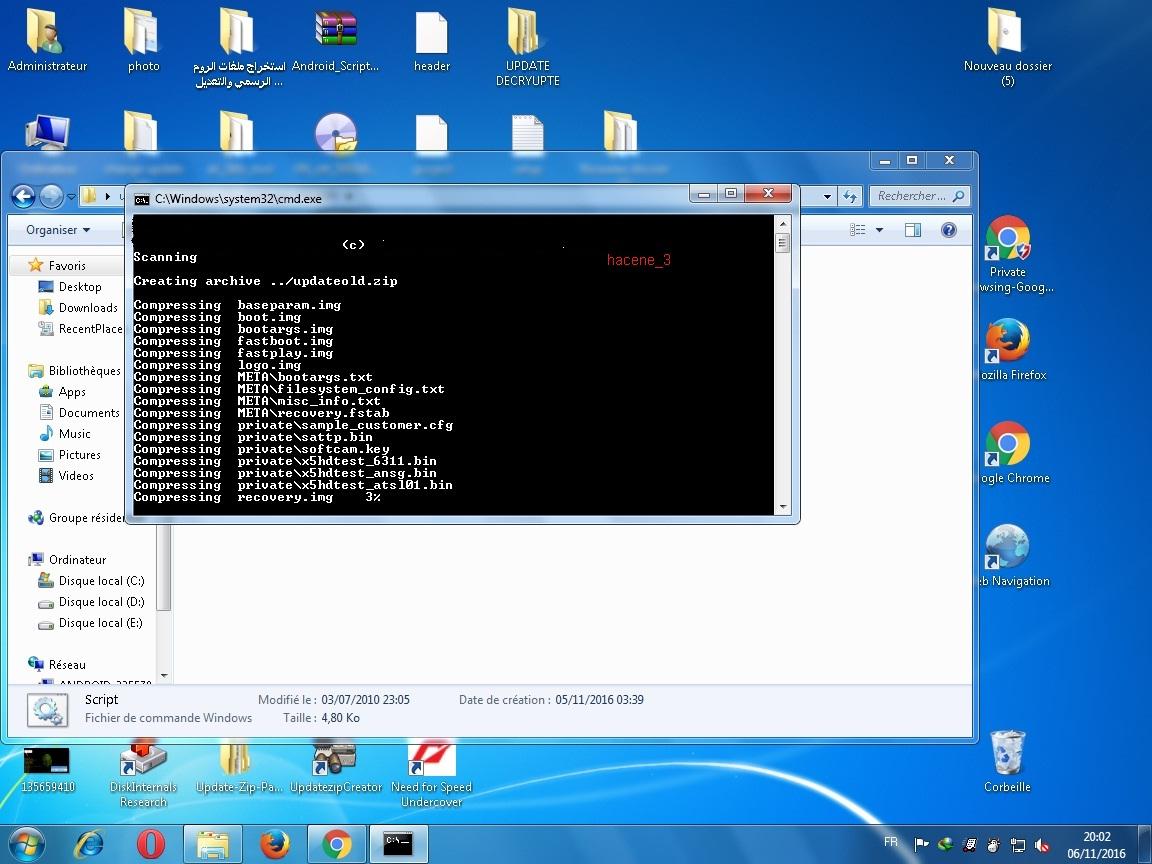Open the Google Chrome desktop shortcut
This screenshot has height=864, width=1152.
[x=1007, y=446]
